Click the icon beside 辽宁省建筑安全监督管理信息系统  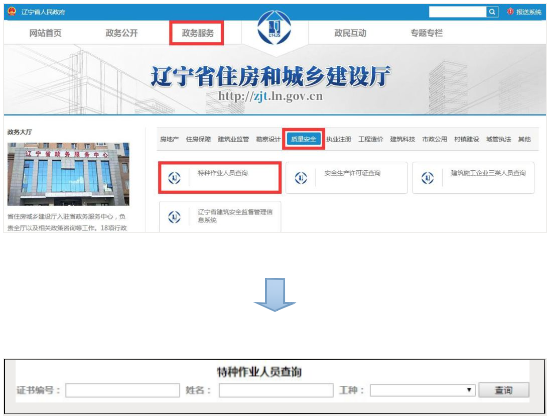pyautogui.click(x=174, y=217)
